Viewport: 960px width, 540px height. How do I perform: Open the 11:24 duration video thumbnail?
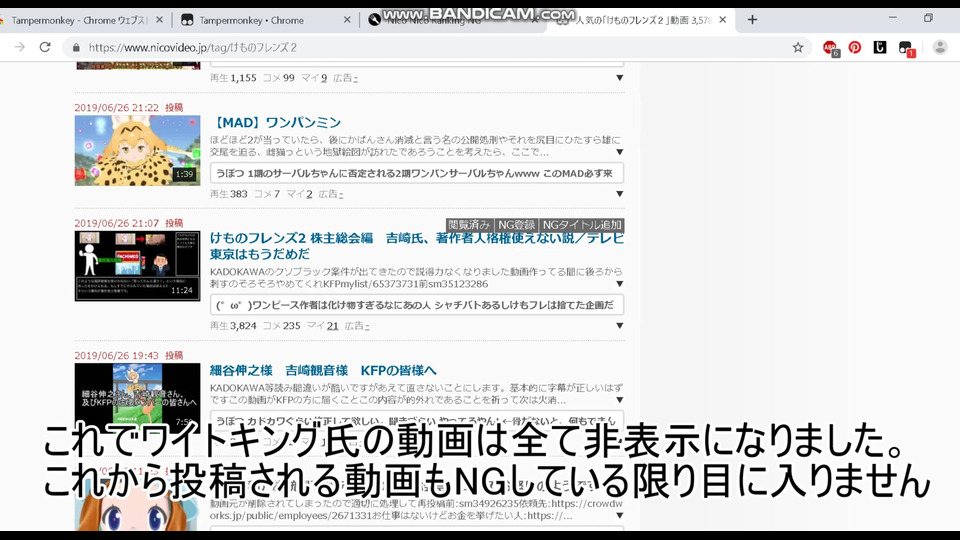click(137, 266)
